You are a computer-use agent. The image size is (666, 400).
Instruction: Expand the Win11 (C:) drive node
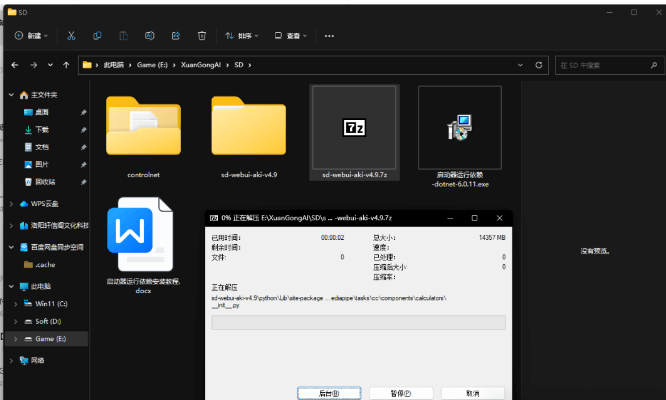coord(16,304)
